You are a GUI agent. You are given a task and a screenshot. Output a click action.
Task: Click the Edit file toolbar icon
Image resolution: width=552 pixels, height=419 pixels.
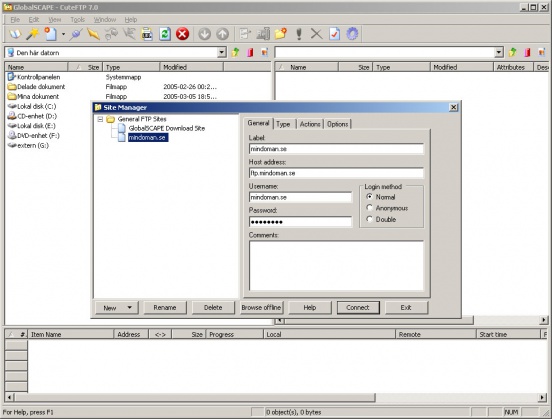pos(245,34)
